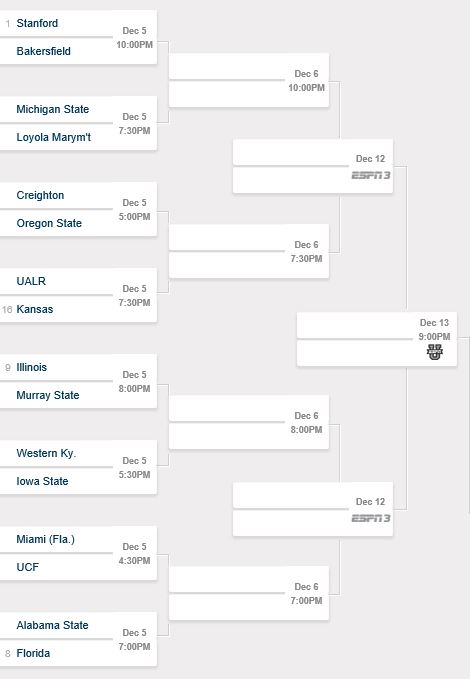The width and height of the screenshot is (470, 679).
Task: Click Florida seeded 8
Action: point(33,653)
